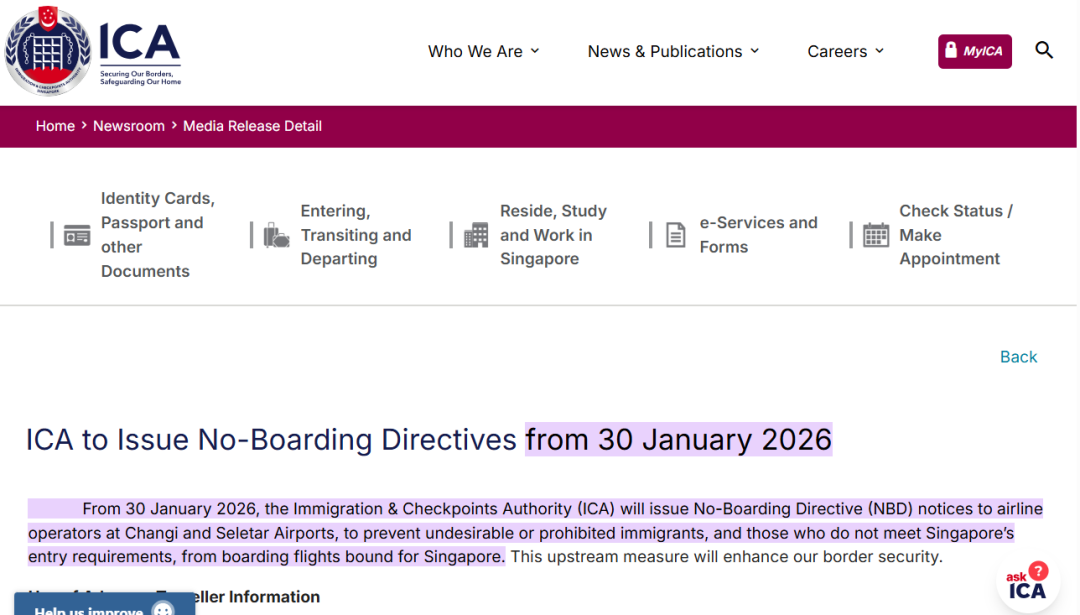Click the document icon for e-Services
The width and height of the screenshot is (1080, 615).
676,236
